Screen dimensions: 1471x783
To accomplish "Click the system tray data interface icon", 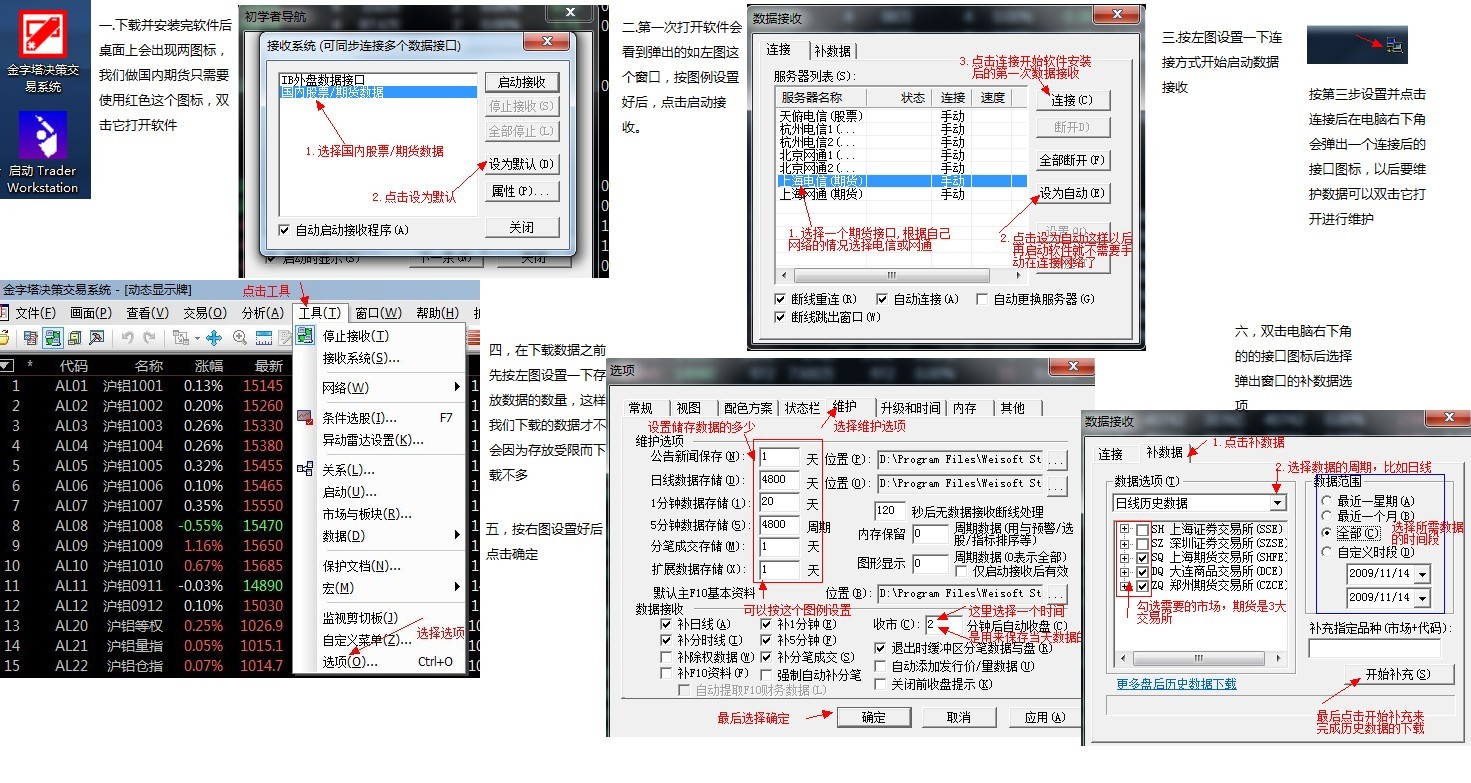I will pyautogui.click(x=1394, y=45).
